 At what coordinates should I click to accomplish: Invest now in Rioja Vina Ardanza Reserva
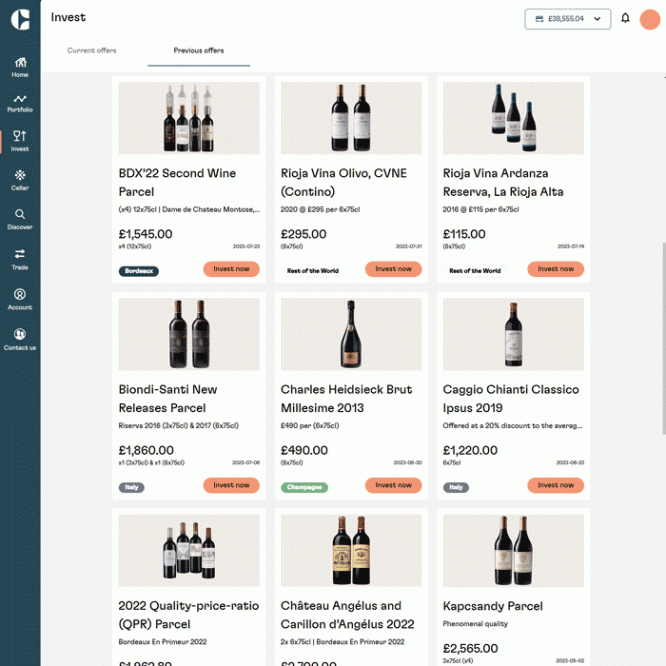[556, 269]
